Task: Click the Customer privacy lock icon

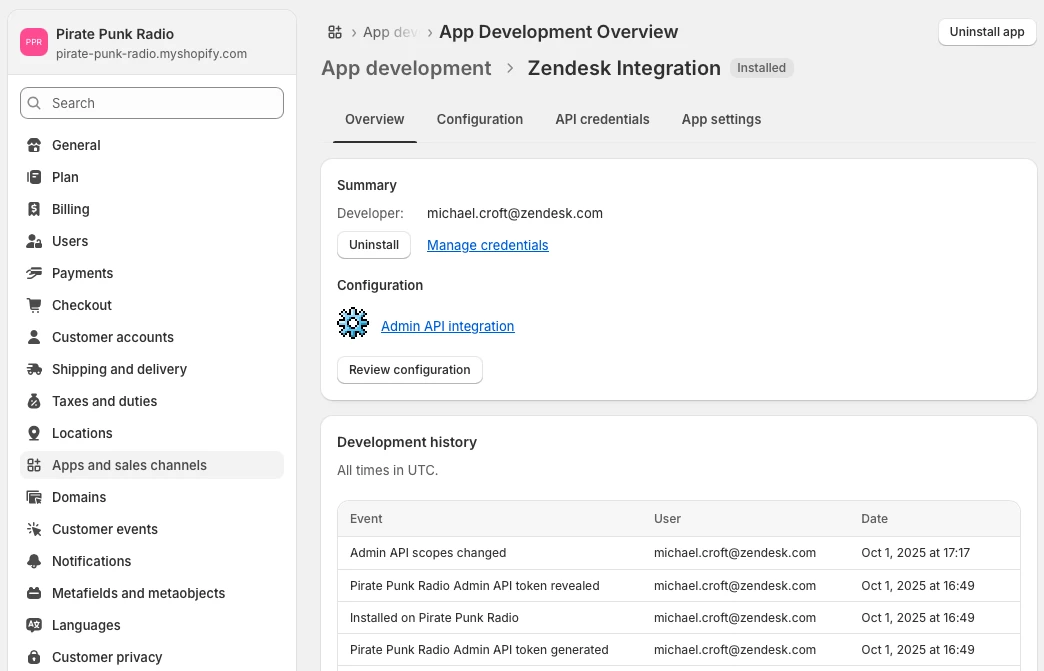Action: [x=34, y=657]
